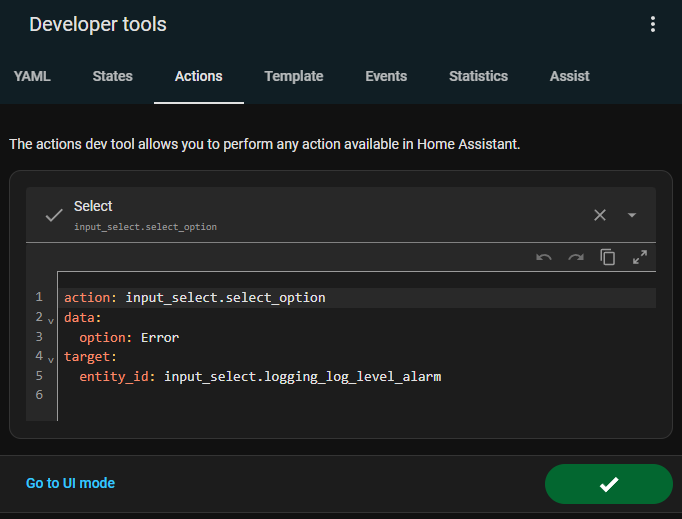Click the Go to UI mode link
This screenshot has height=519, width=682.
click(70, 483)
